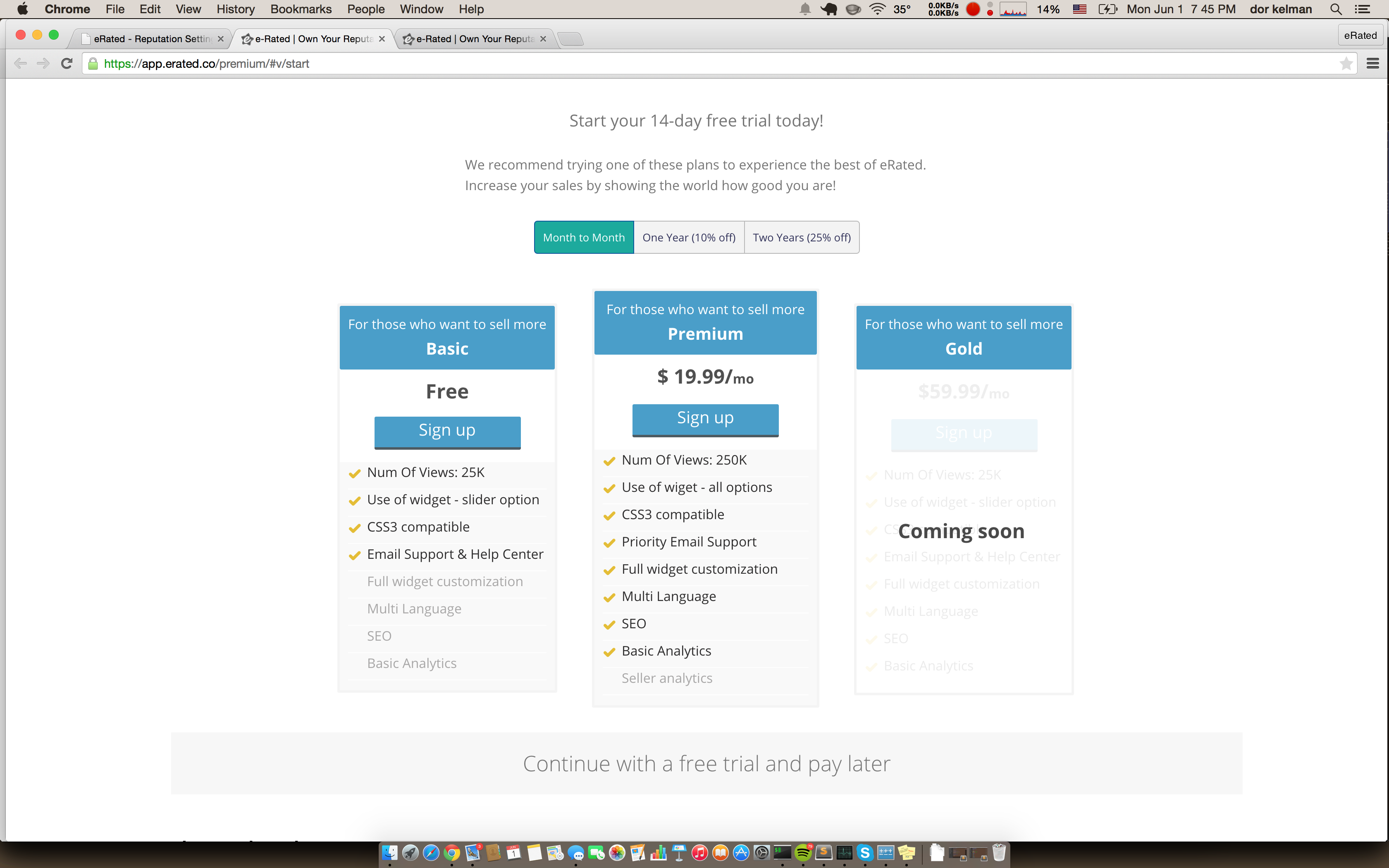Click the Basic plan header
This screenshot has width=1389, height=868.
tap(447, 338)
